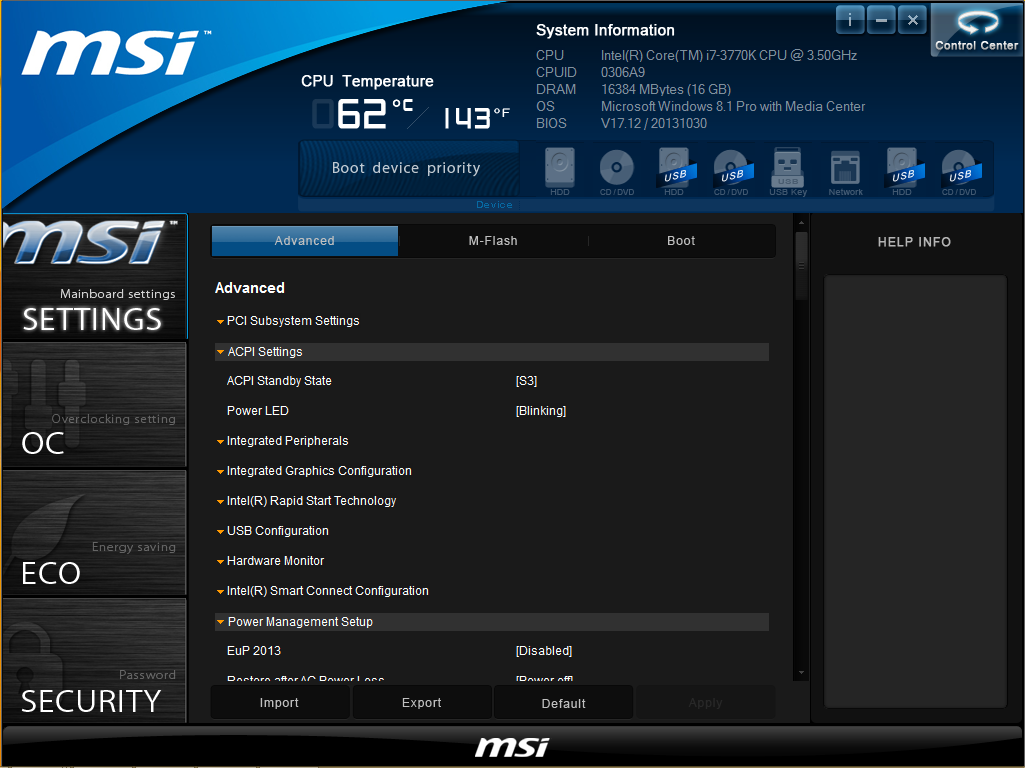The height and width of the screenshot is (768, 1025).
Task: Click the Import button
Action: click(279, 703)
